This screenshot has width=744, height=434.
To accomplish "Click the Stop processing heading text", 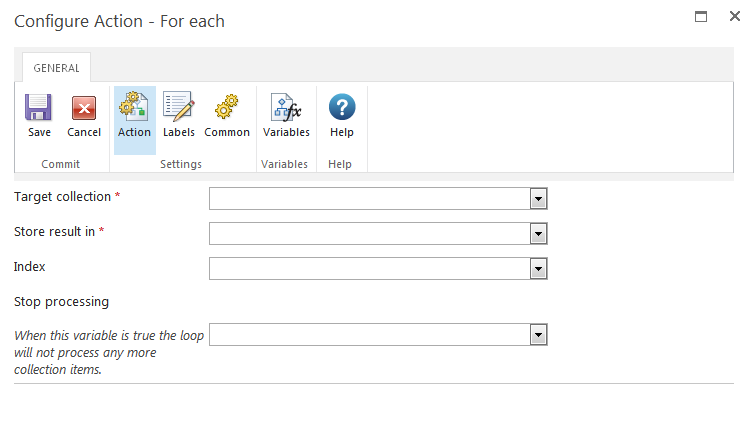I will pos(61,301).
